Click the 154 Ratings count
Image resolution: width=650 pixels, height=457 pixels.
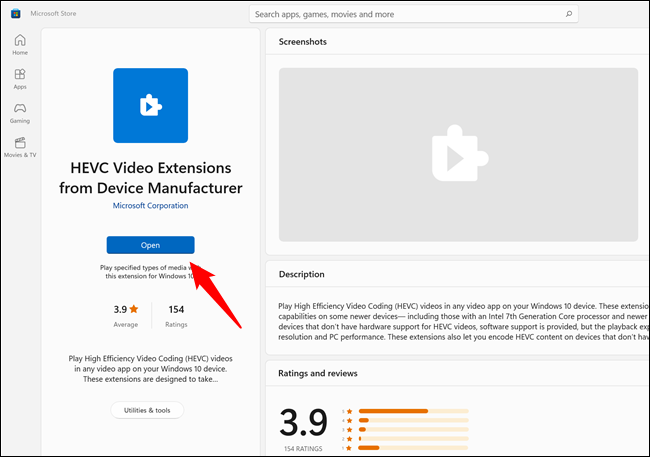point(176,315)
